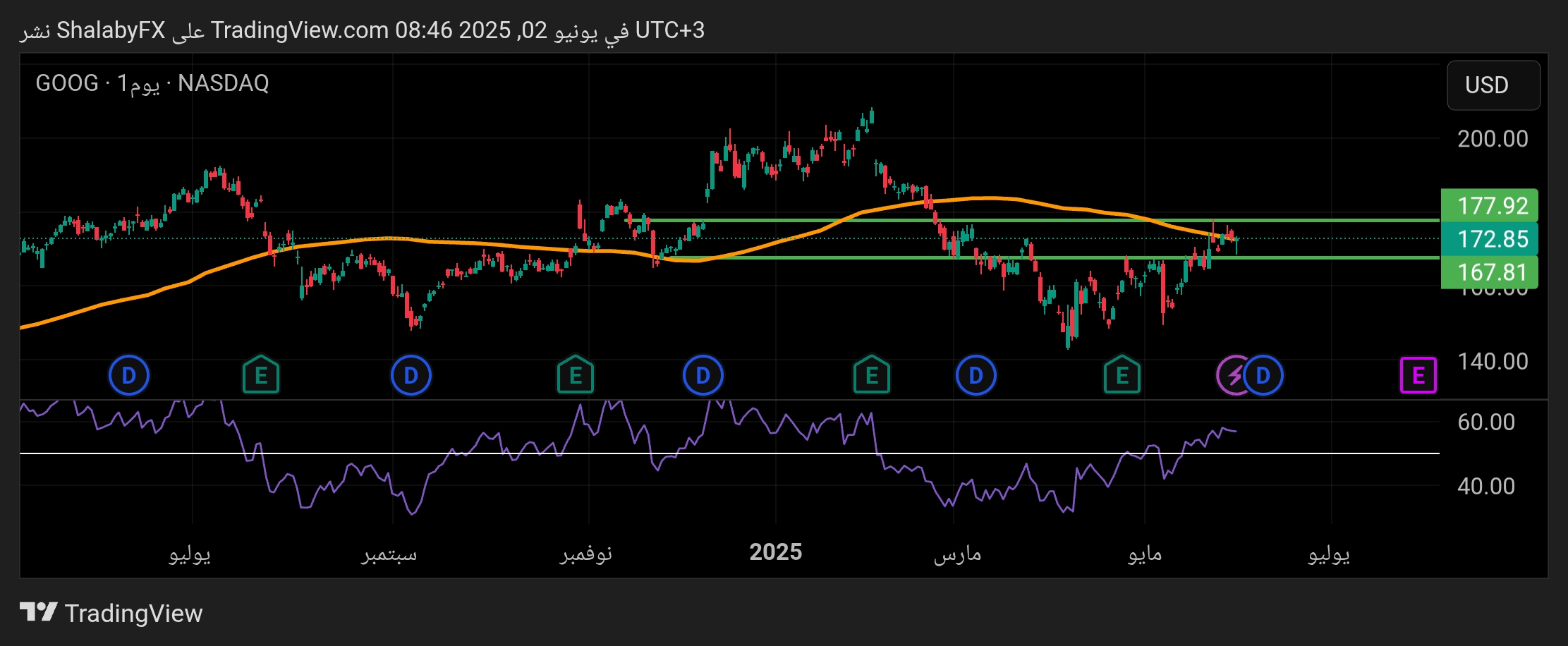The image size is (1568, 646).
Task: Click the dividend D marker above مارس
Action: pos(976,375)
